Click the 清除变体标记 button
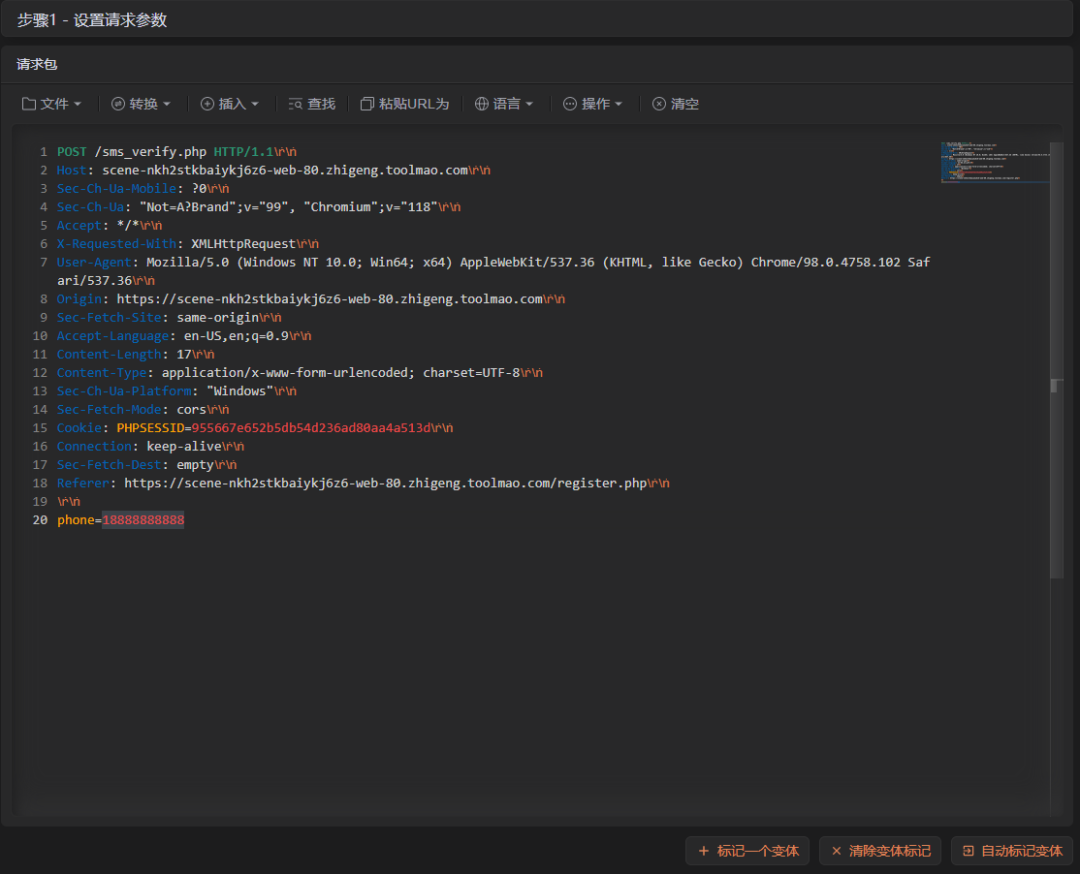 (881, 851)
